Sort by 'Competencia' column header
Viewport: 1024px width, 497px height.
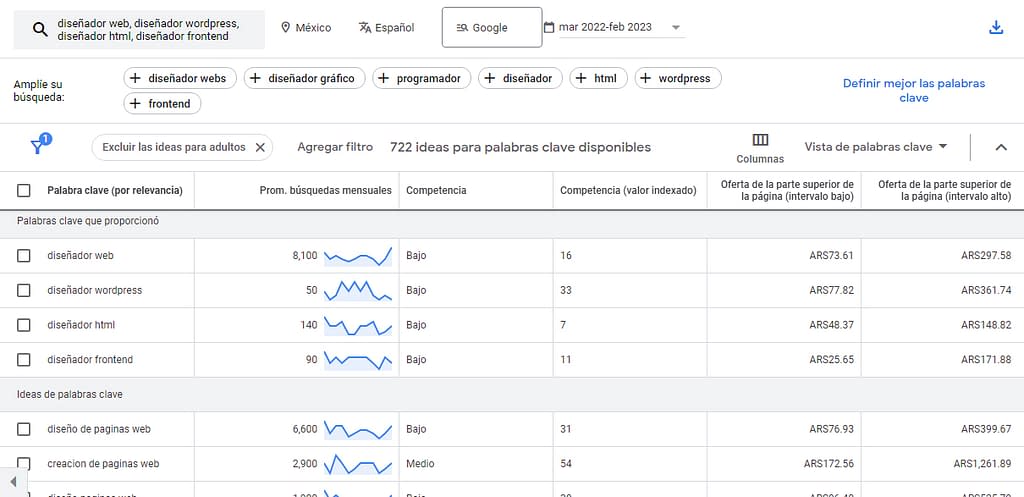[436, 191]
